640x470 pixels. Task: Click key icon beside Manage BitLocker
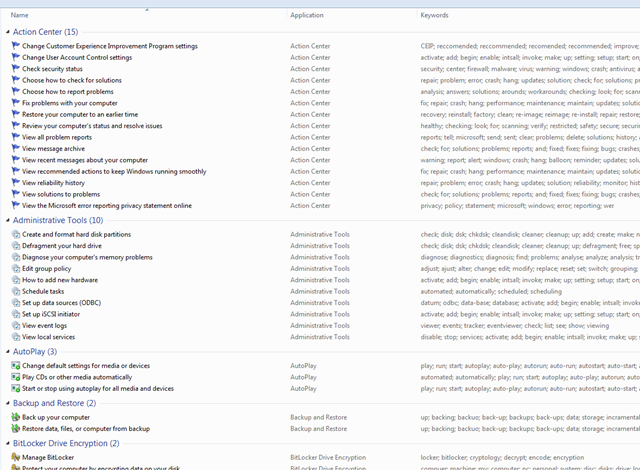[x=16, y=457]
